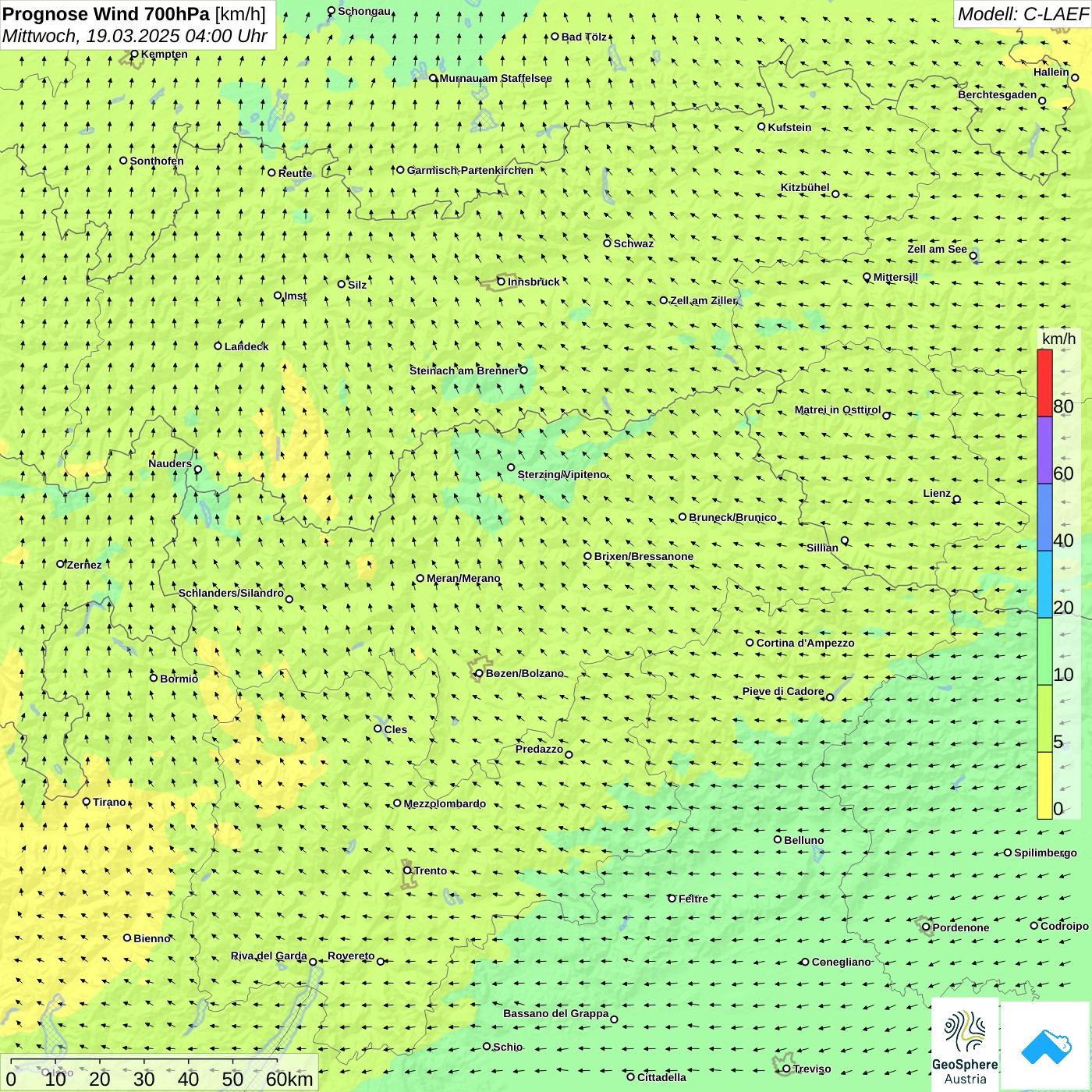Select the green 10 km/h legend color
The width and height of the screenshot is (1092, 1092).
(x=1044, y=651)
